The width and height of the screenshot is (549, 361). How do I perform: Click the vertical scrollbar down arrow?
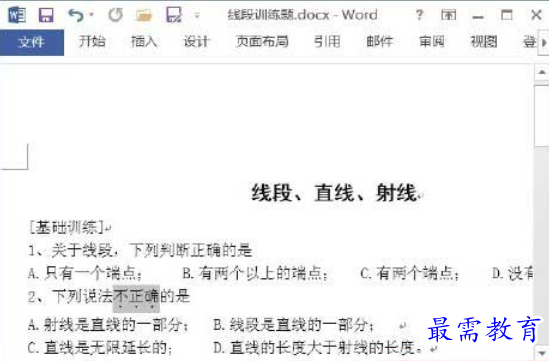click(542, 353)
